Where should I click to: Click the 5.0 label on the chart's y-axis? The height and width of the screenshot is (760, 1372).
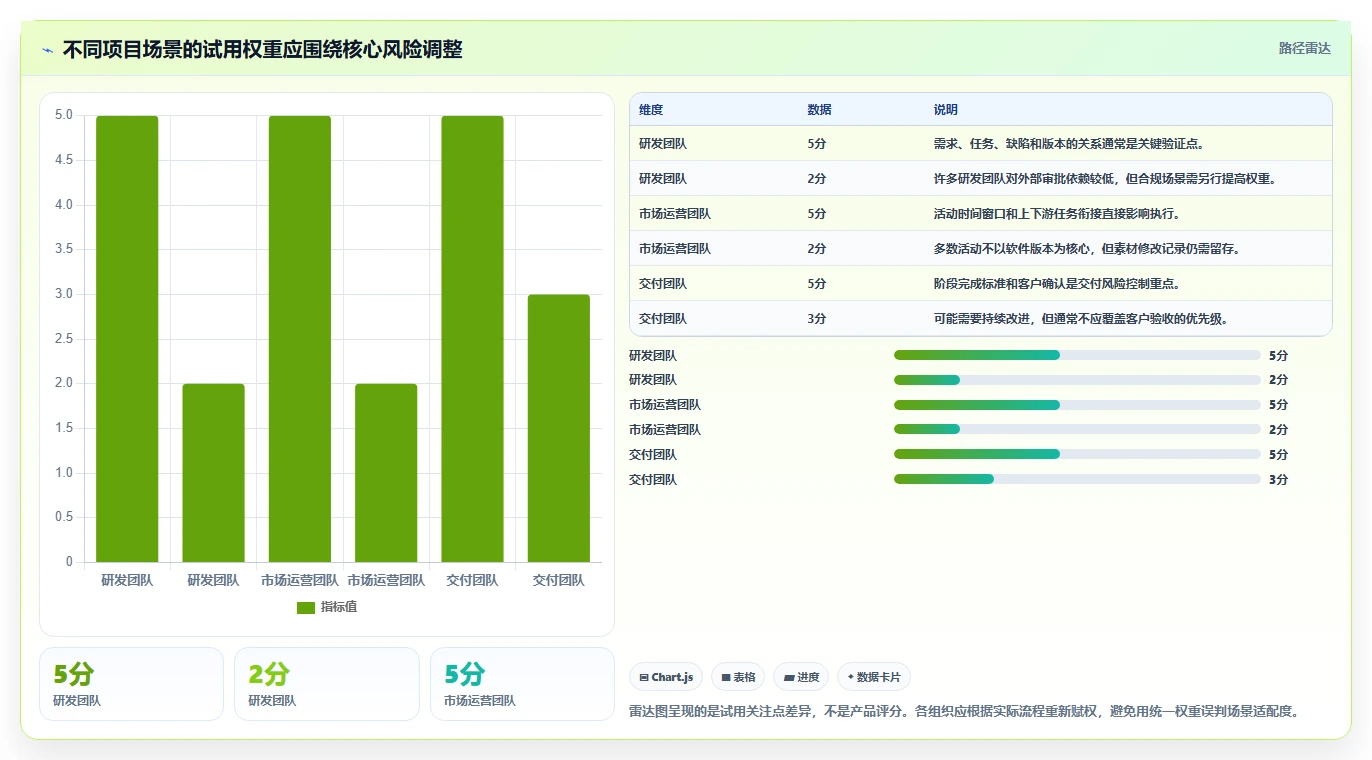click(x=64, y=115)
